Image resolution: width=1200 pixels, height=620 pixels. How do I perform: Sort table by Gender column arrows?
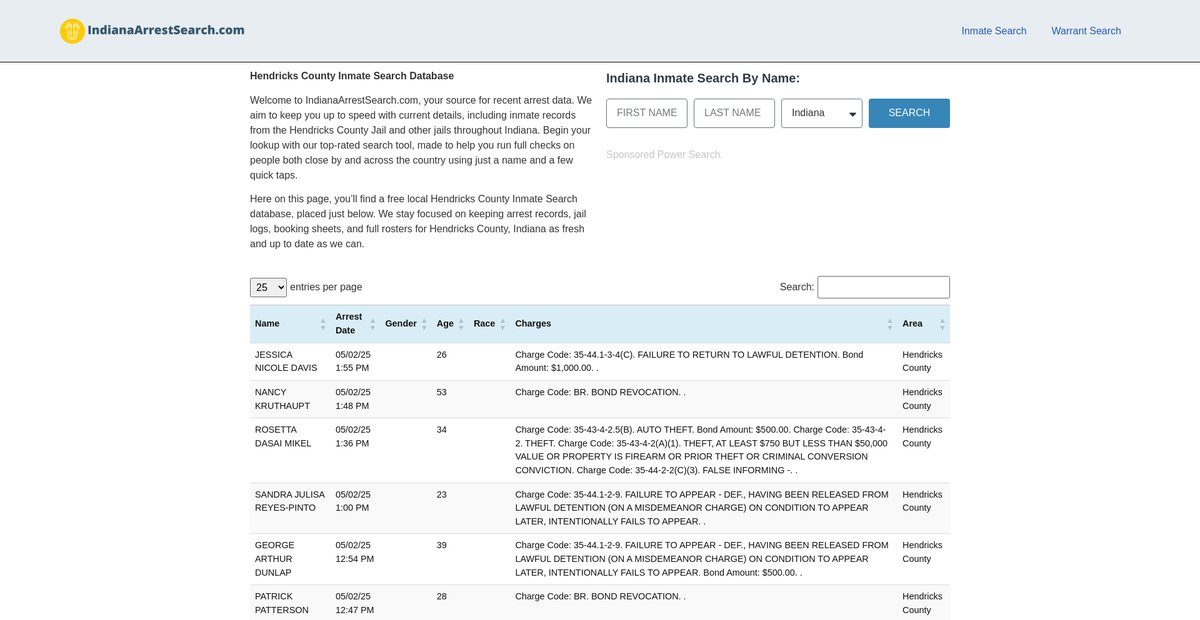click(424, 324)
